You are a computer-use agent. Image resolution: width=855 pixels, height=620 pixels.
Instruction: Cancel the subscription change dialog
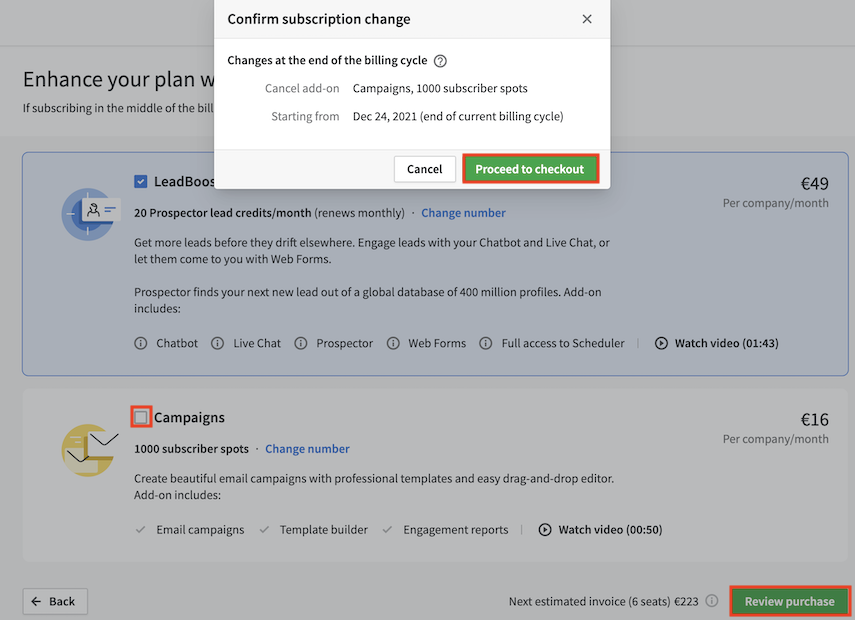point(425,169)
